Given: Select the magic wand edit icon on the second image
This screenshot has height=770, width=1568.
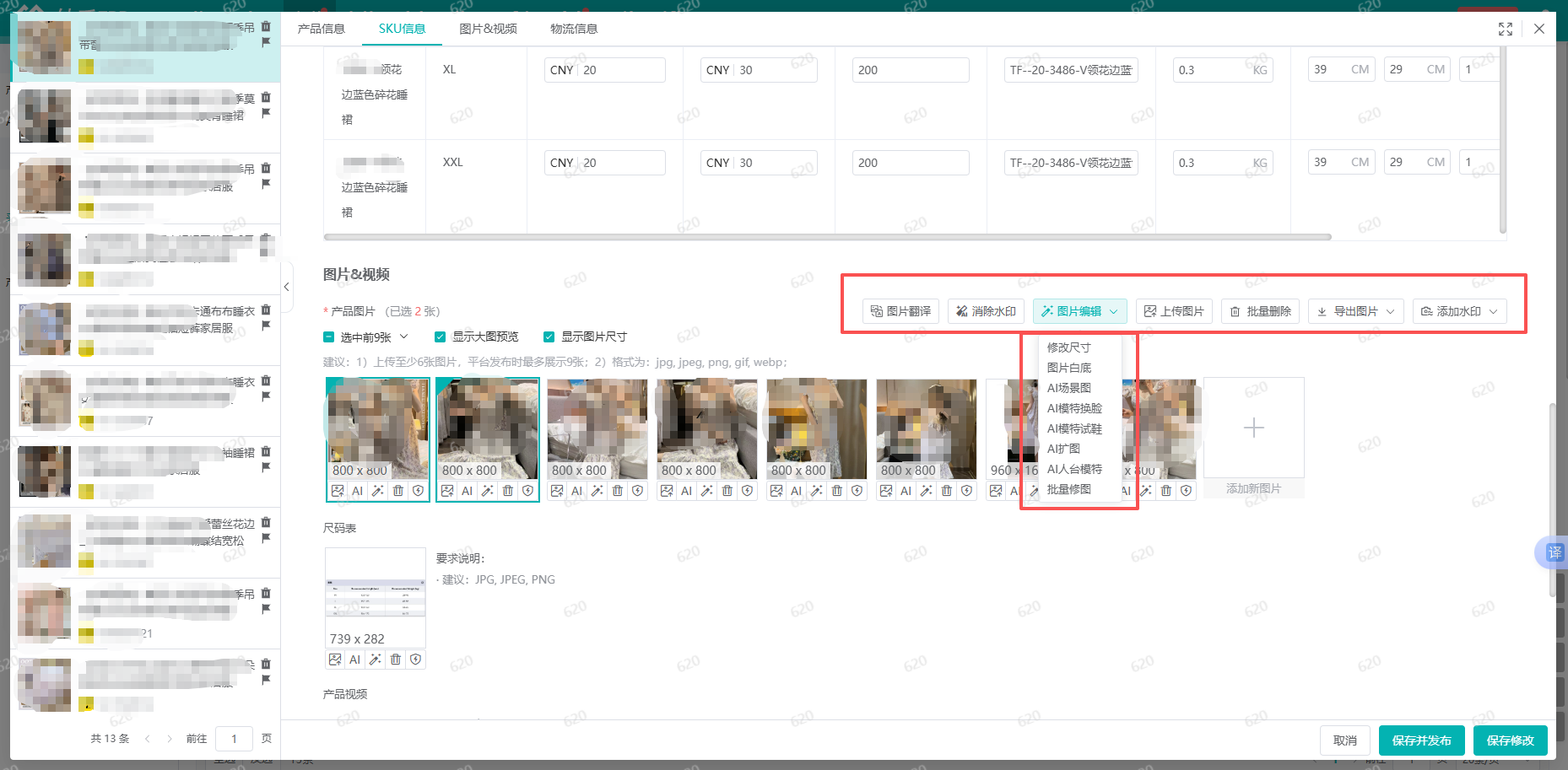Looking at the screenshot, I should [x=487, y=490].
